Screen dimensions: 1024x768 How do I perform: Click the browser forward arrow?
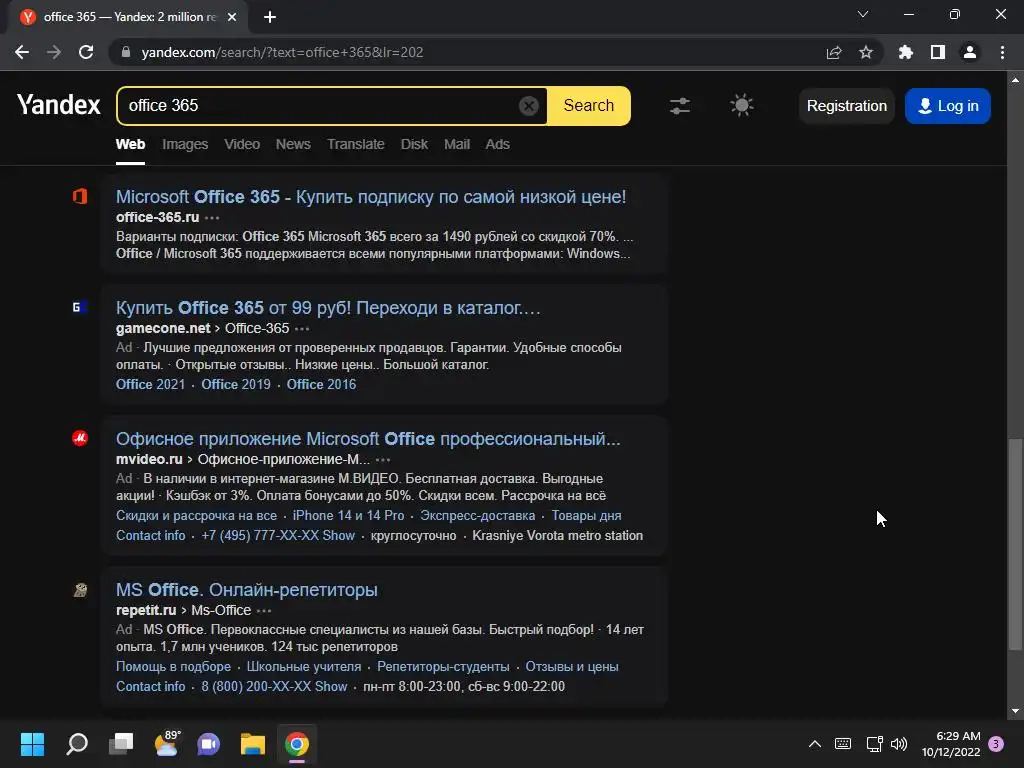click(54, 52)
